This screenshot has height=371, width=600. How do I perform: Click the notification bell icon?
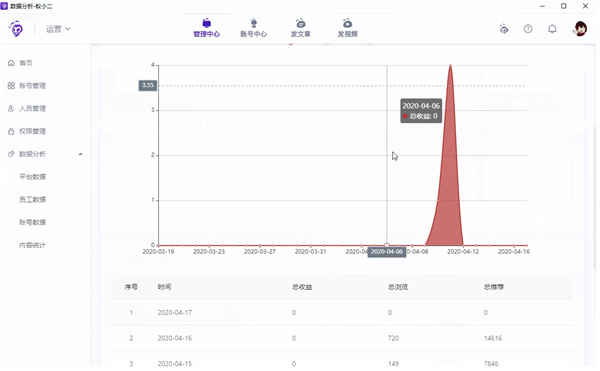(552, 29)
